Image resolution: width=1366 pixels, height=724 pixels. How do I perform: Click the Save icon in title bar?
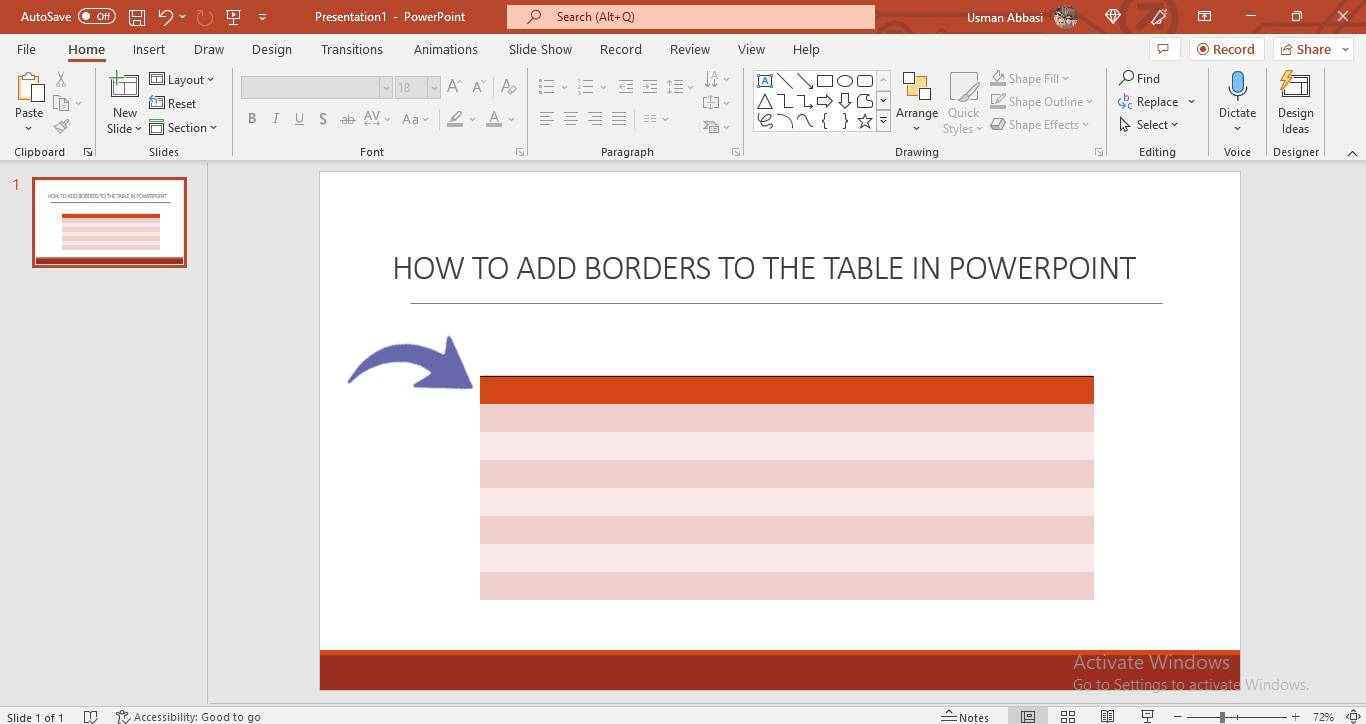137,17
